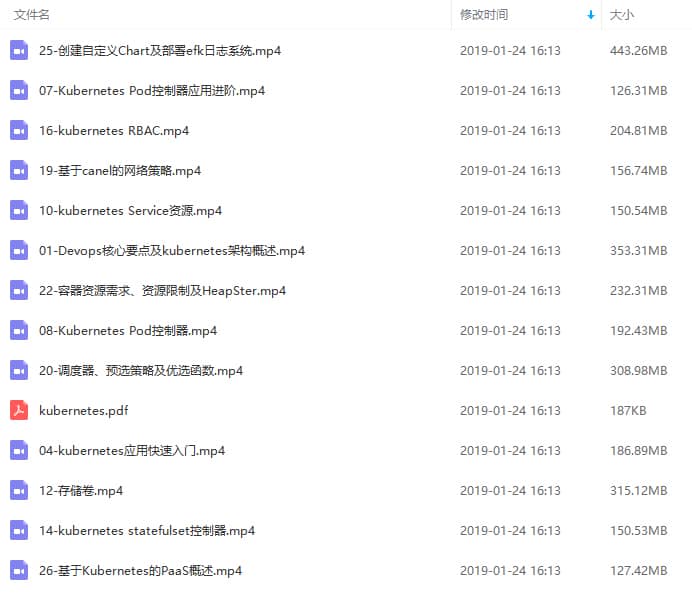Click the video icon beside 12-存储卷.mp4

coord(19,491)
